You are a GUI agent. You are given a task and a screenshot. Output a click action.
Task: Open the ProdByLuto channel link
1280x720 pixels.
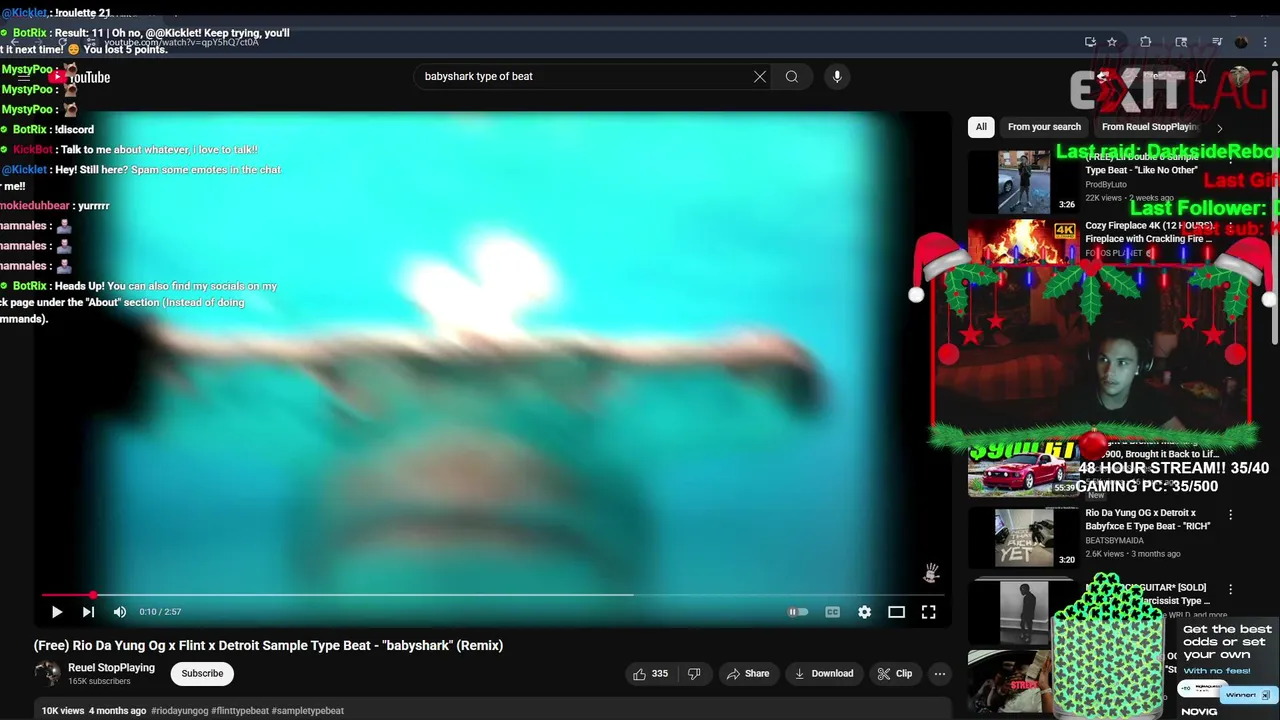click(1106, 185)
